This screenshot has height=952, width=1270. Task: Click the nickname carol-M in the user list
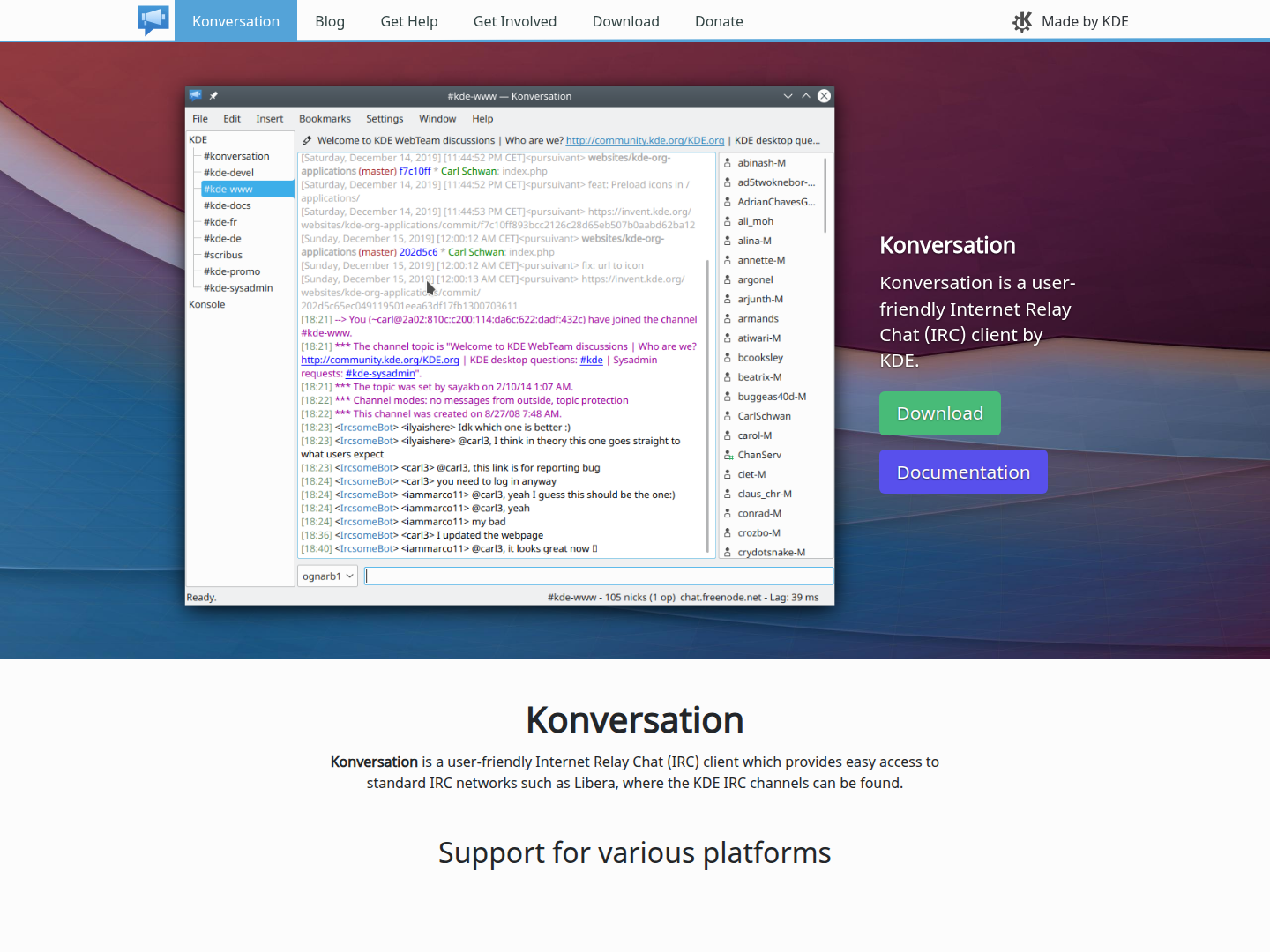click(x=755, y=435)
